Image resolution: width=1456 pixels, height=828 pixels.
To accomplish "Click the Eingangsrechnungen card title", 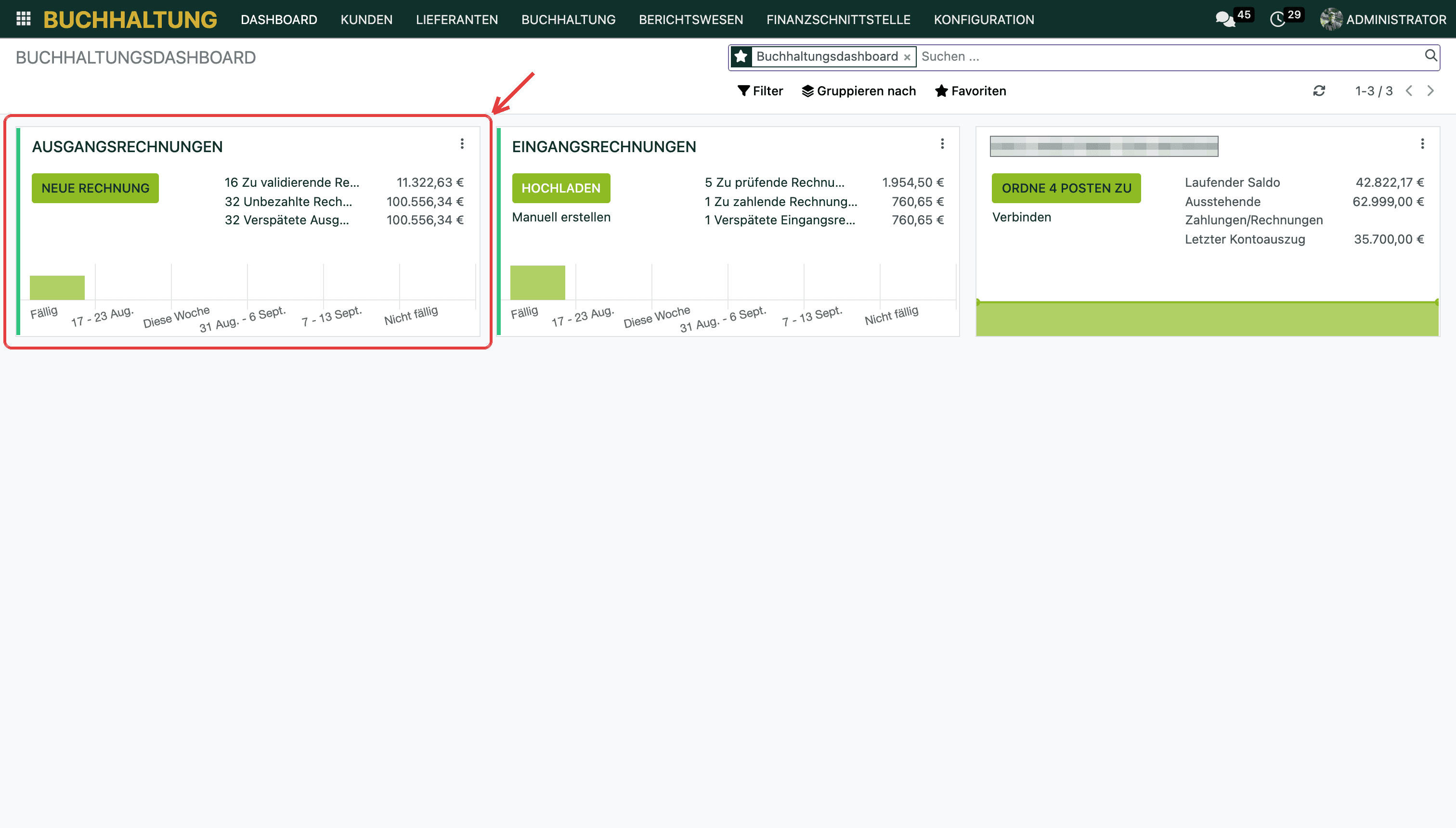I will click(x=603, y=147).
